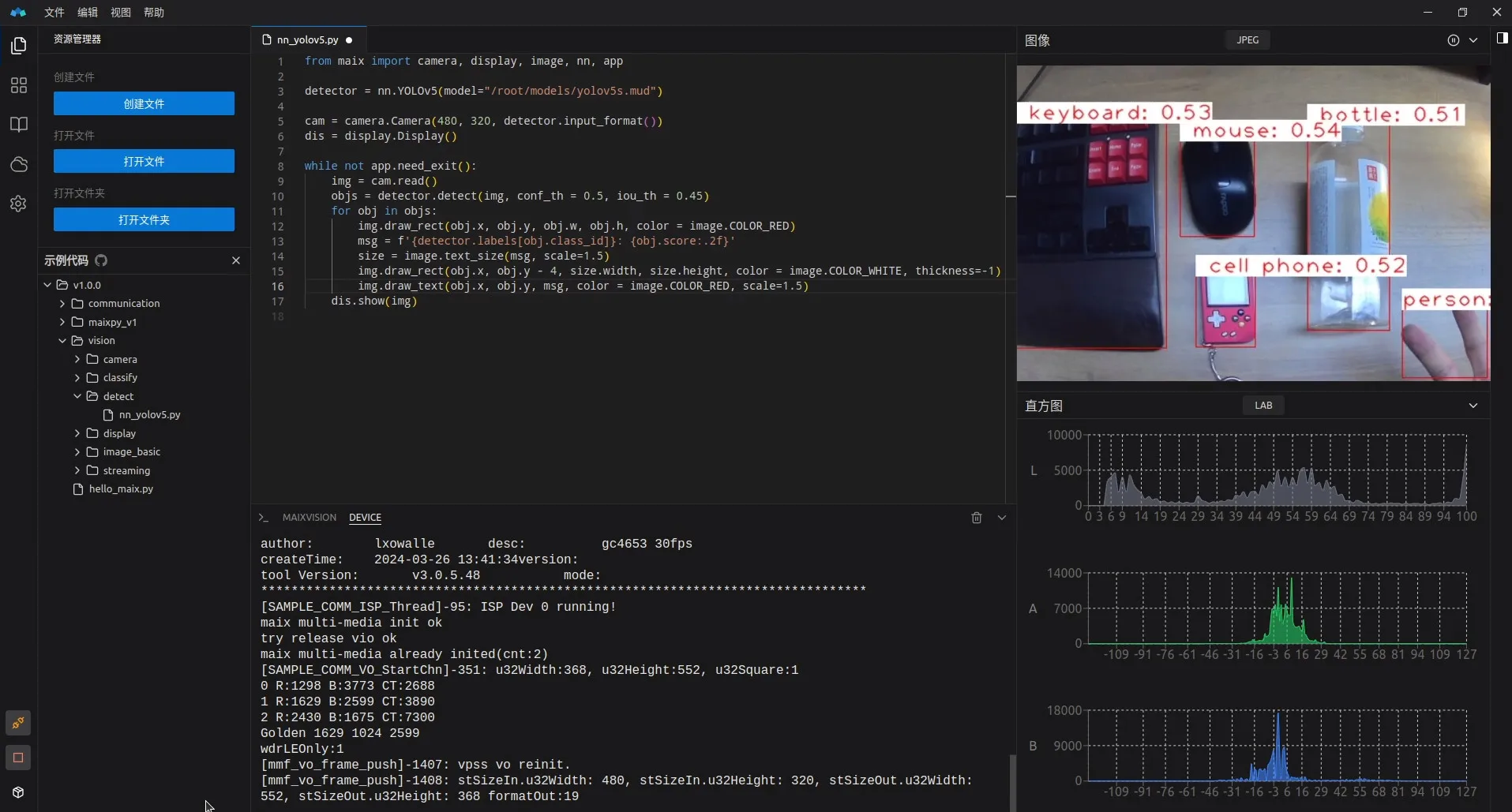Open the documentation book icon
The width and height of the screenshot is (1512, 812).
point(19,125)
